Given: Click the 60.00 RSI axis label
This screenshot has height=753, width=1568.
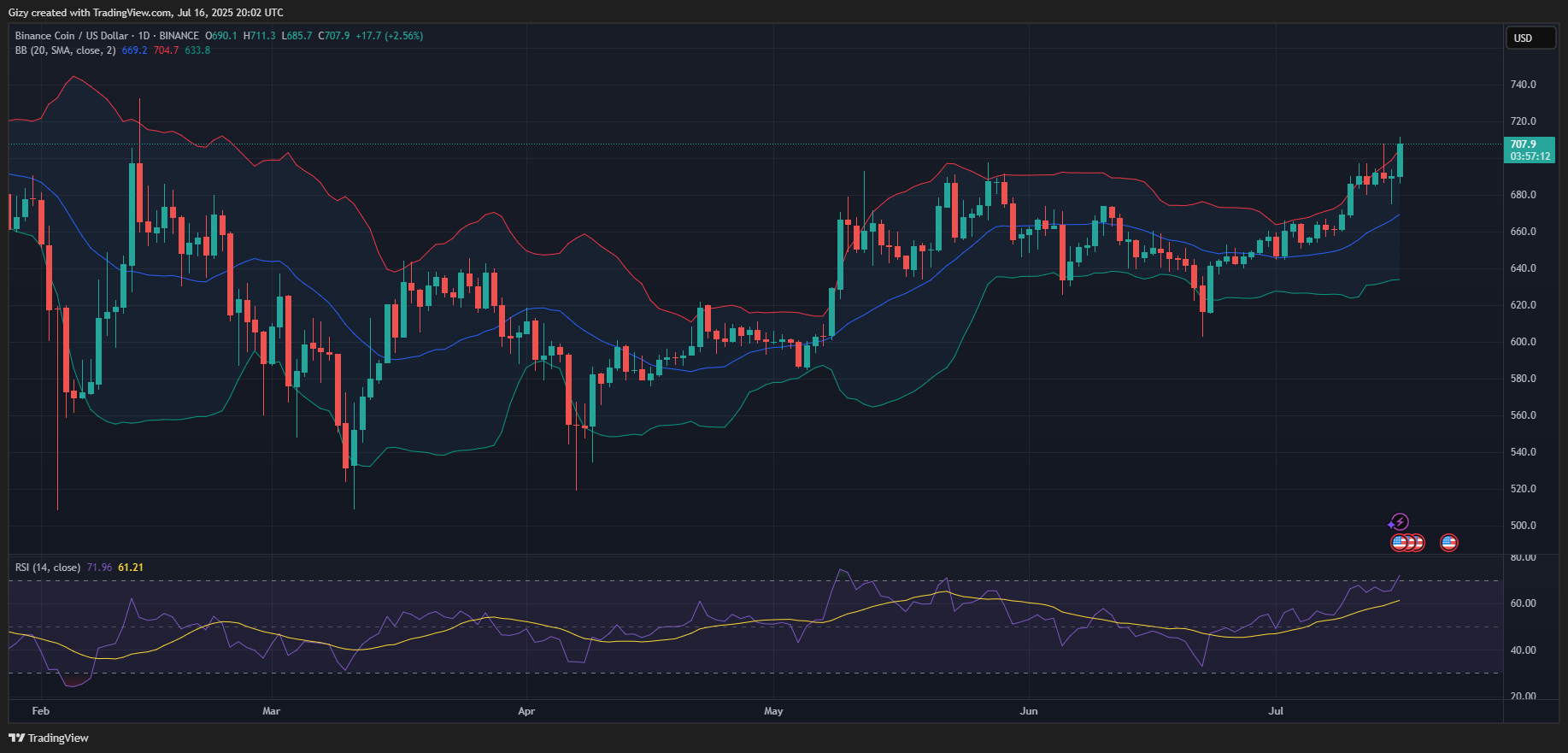Looking at the screenshot, I should click(x=1524, y=603).
